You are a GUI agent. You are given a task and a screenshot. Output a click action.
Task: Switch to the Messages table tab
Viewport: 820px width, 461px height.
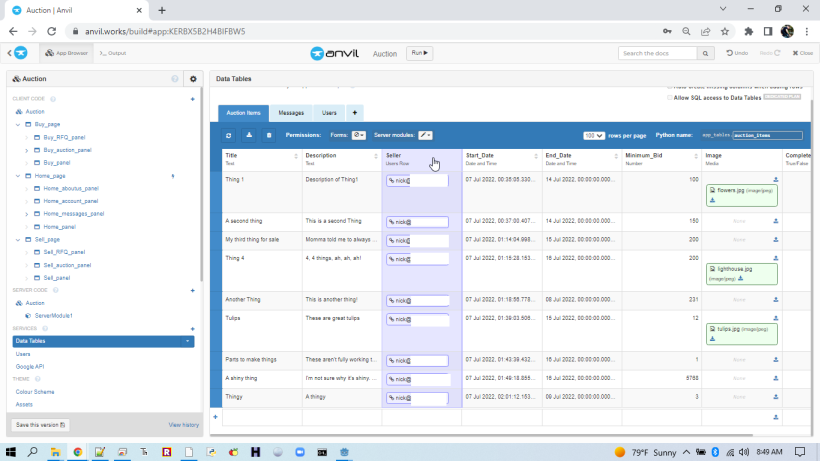(291, 113)
